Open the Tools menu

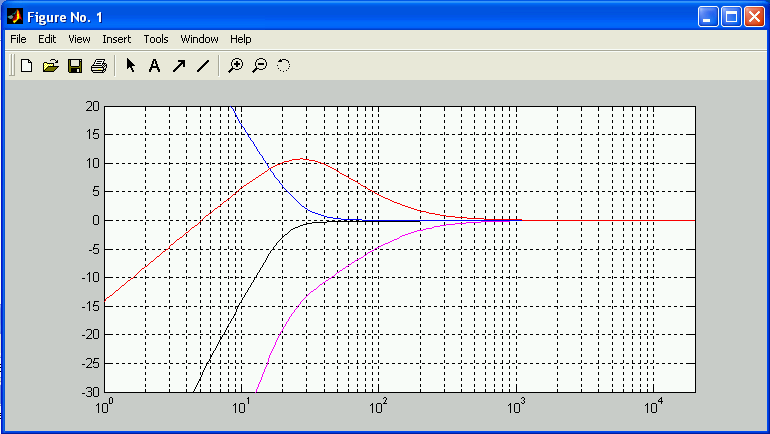(156, 39)
